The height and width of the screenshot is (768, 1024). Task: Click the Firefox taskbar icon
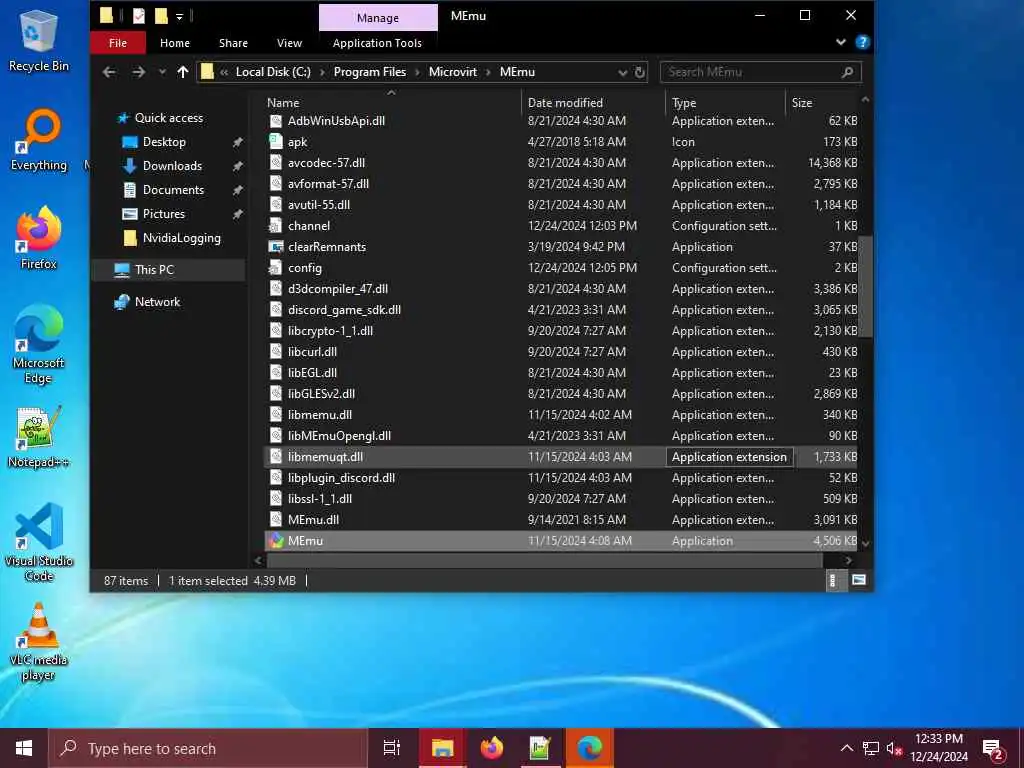[491, 748]
